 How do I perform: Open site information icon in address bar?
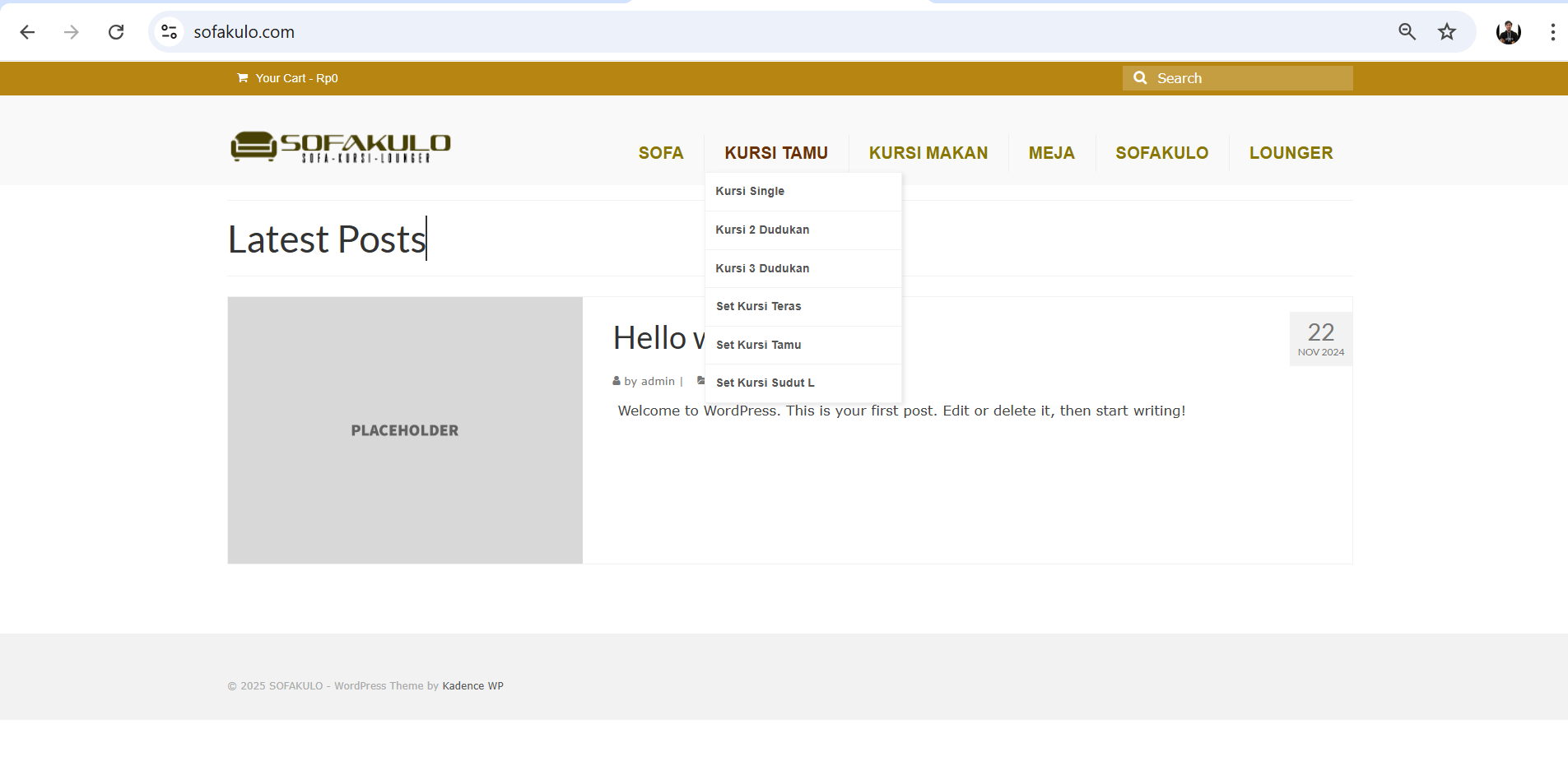(x=169, y=32)
